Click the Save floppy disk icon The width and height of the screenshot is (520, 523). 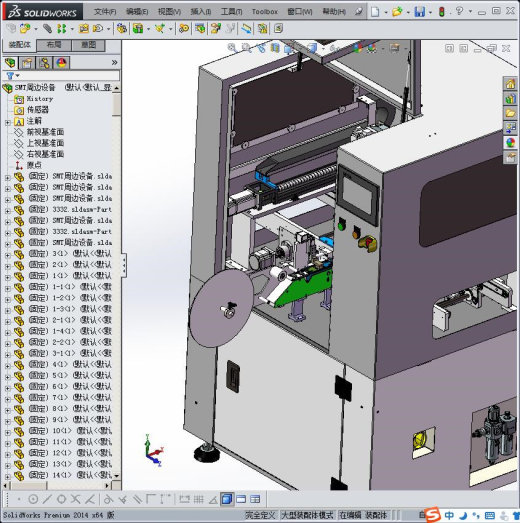coord(419,12)
